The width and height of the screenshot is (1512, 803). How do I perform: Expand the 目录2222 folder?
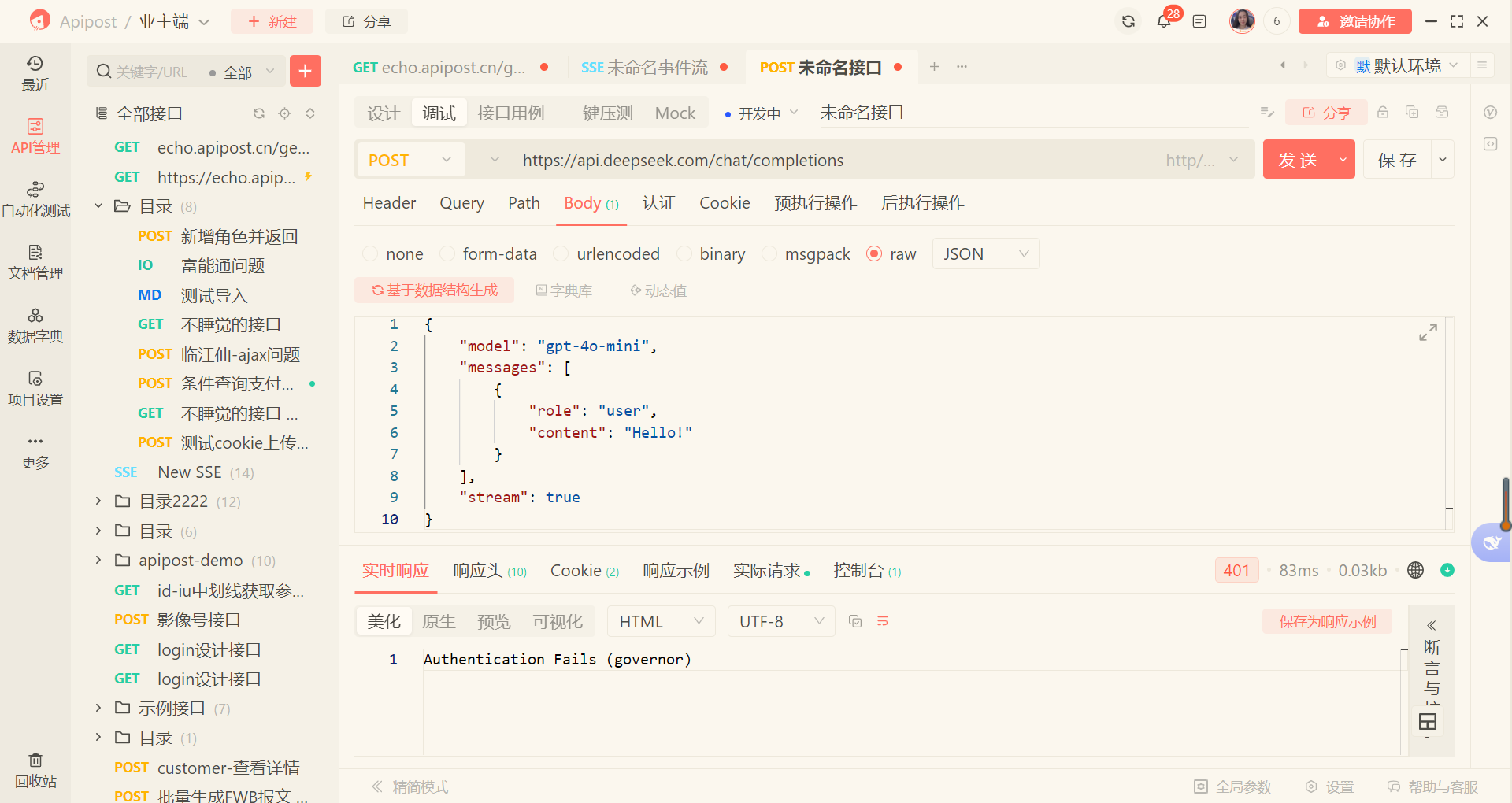pyautogui.click(x=98, y=501)
